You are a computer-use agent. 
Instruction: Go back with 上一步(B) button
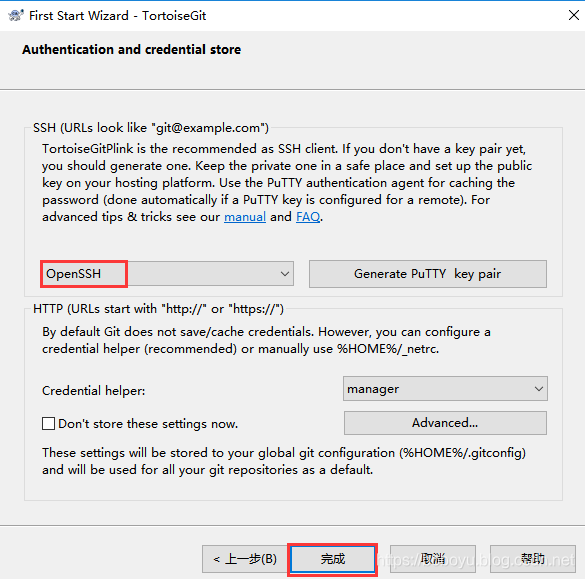pos(245,559)
